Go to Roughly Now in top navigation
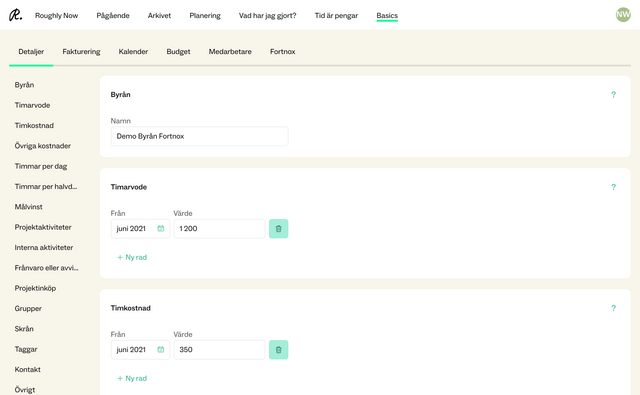The width and height of the screenshot is (640, 395). pyautogui.click(x=56, y=16)
